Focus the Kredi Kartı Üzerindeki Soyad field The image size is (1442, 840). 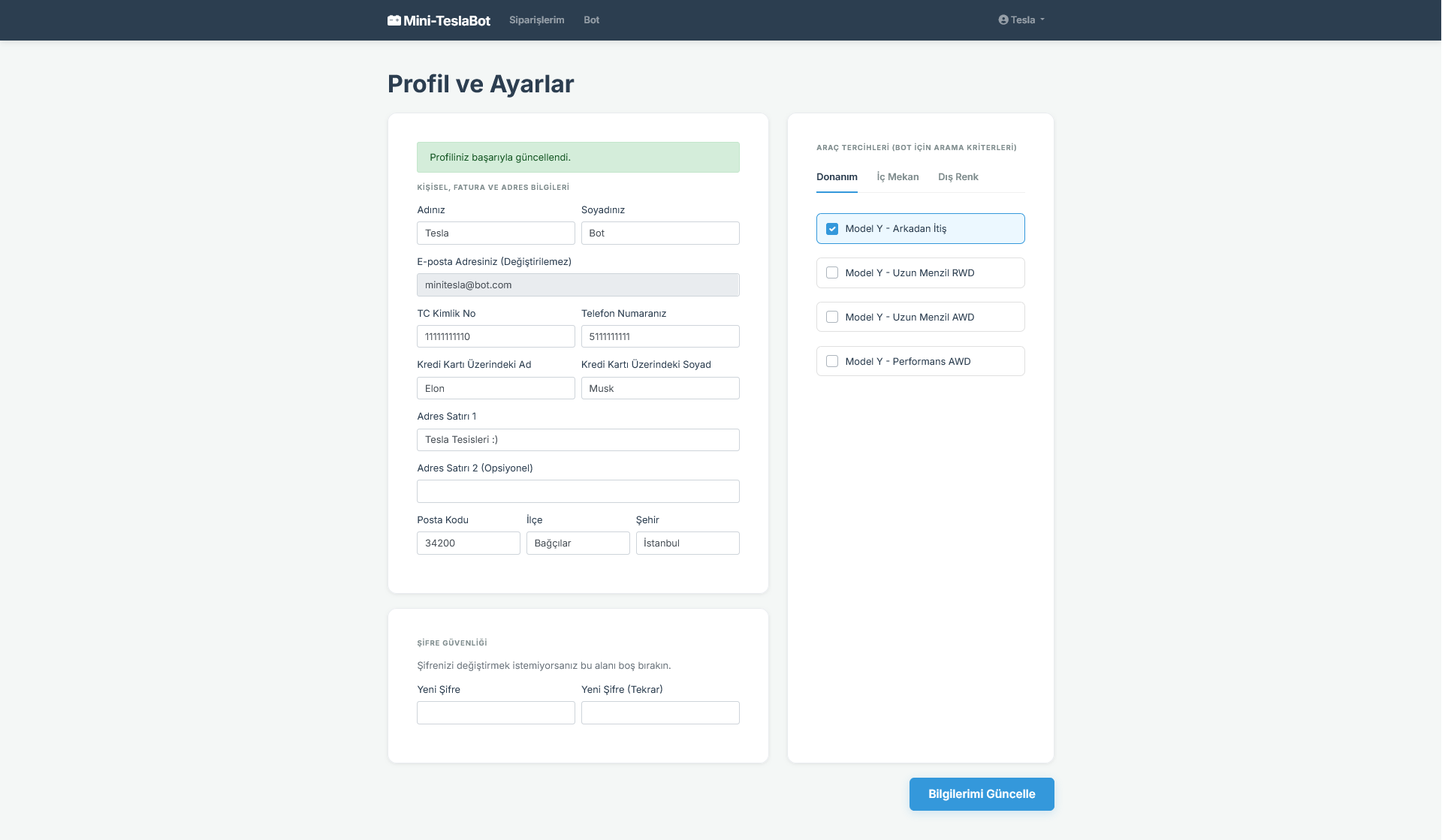pos(660,388)
